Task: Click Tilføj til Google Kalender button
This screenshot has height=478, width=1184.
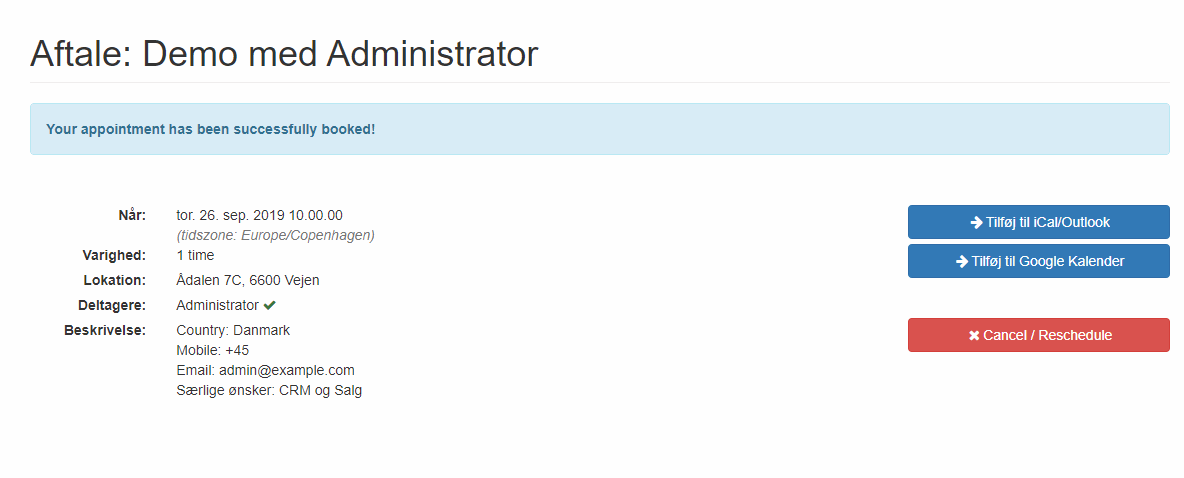Action: 1038,261
